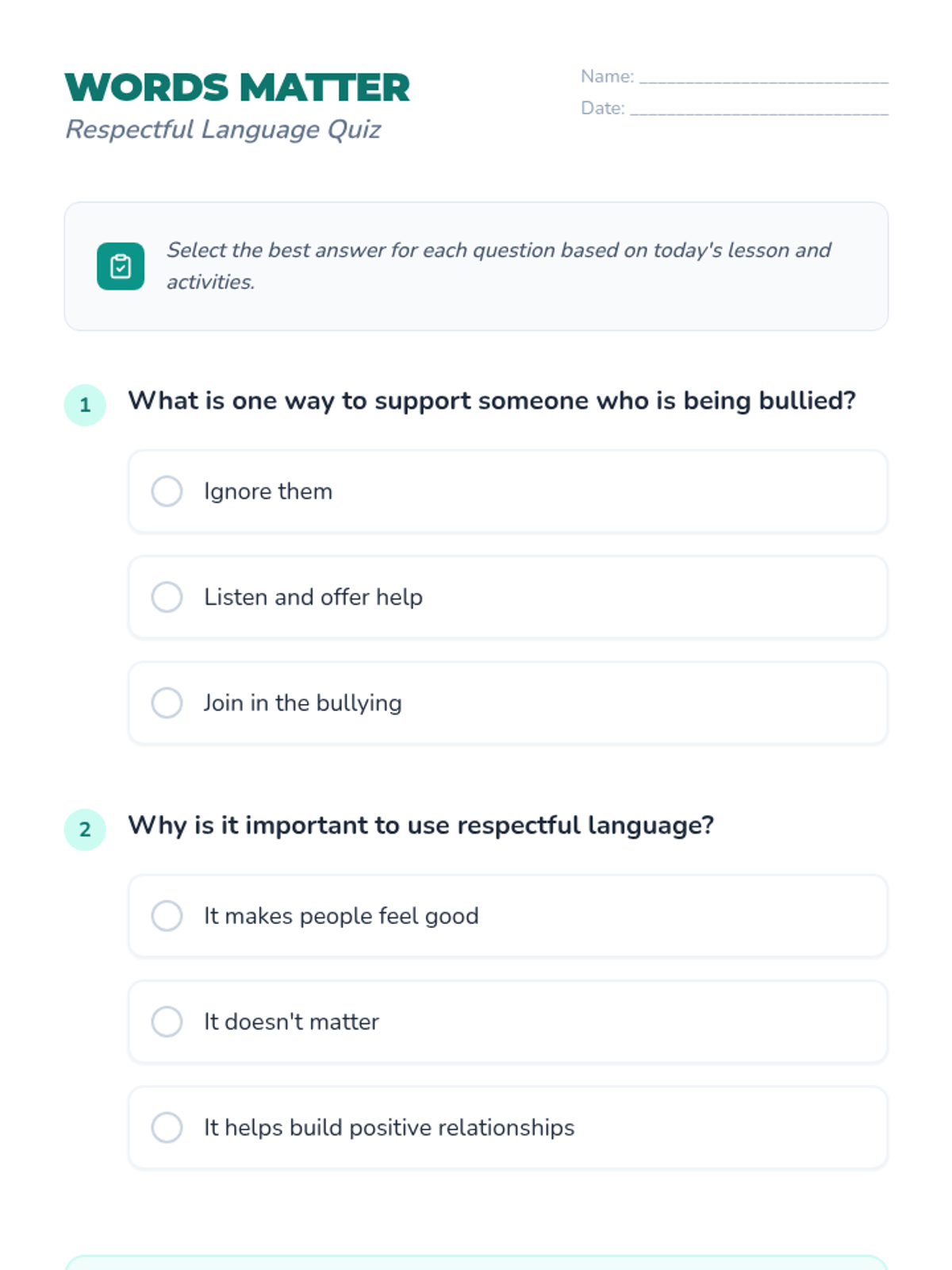Screen dimensions: 952x1270
Task: Click the question about respectful language importance
Action: click(x=420, y=825)
